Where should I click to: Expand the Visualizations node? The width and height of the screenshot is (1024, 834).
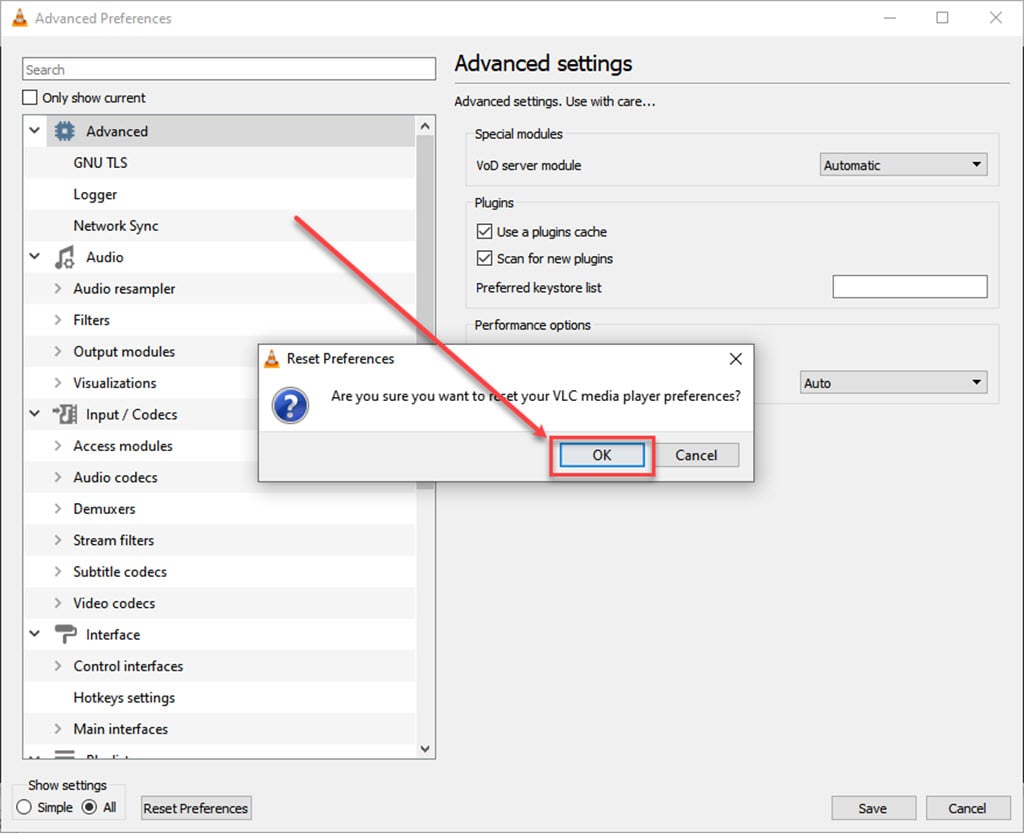point(58,383)
